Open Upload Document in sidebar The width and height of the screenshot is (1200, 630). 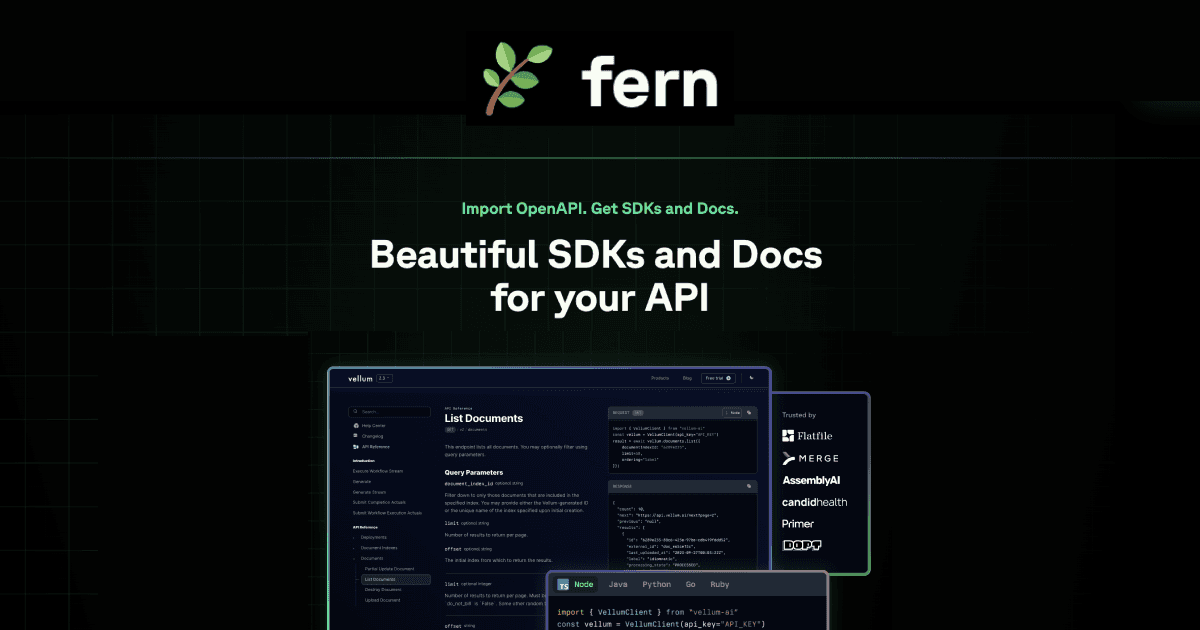(x=382, y=600)
